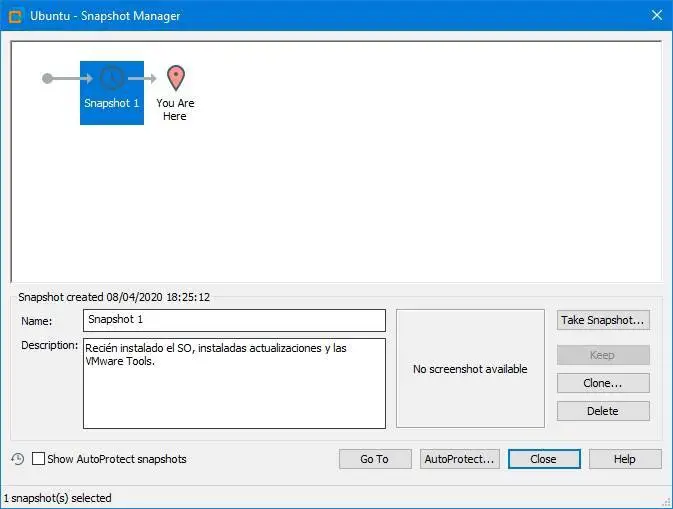Delete the selected snapshot
The height and width of the screenshot is (509, 673).
click(603, 411)
